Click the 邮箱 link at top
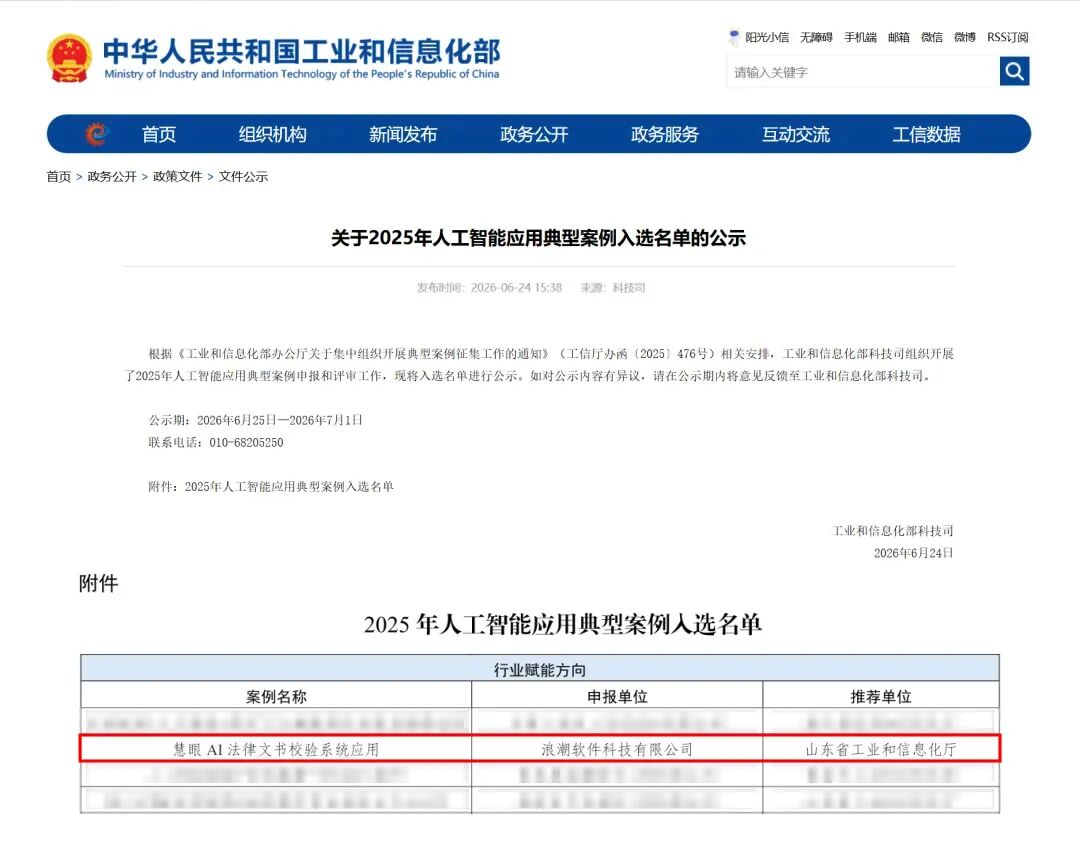This screenshot has width=1080, height=851. [x=899, y=37]
